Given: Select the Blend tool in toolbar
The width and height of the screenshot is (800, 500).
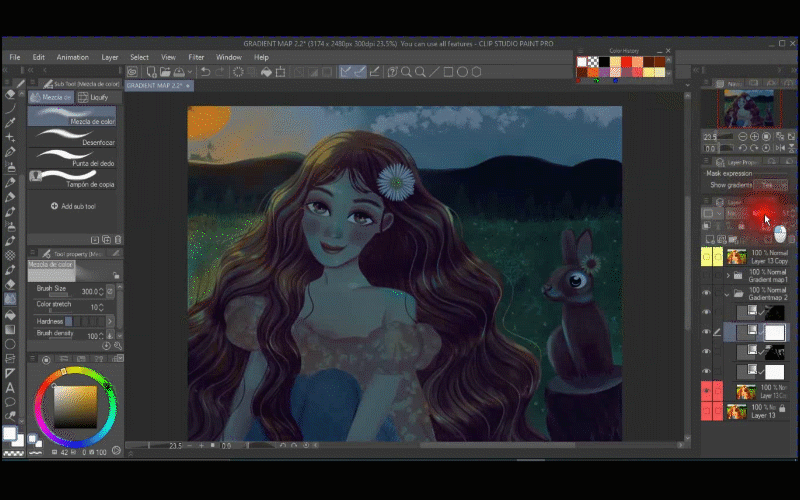Looking at the screenshot, I should click(x=10, y=298).
